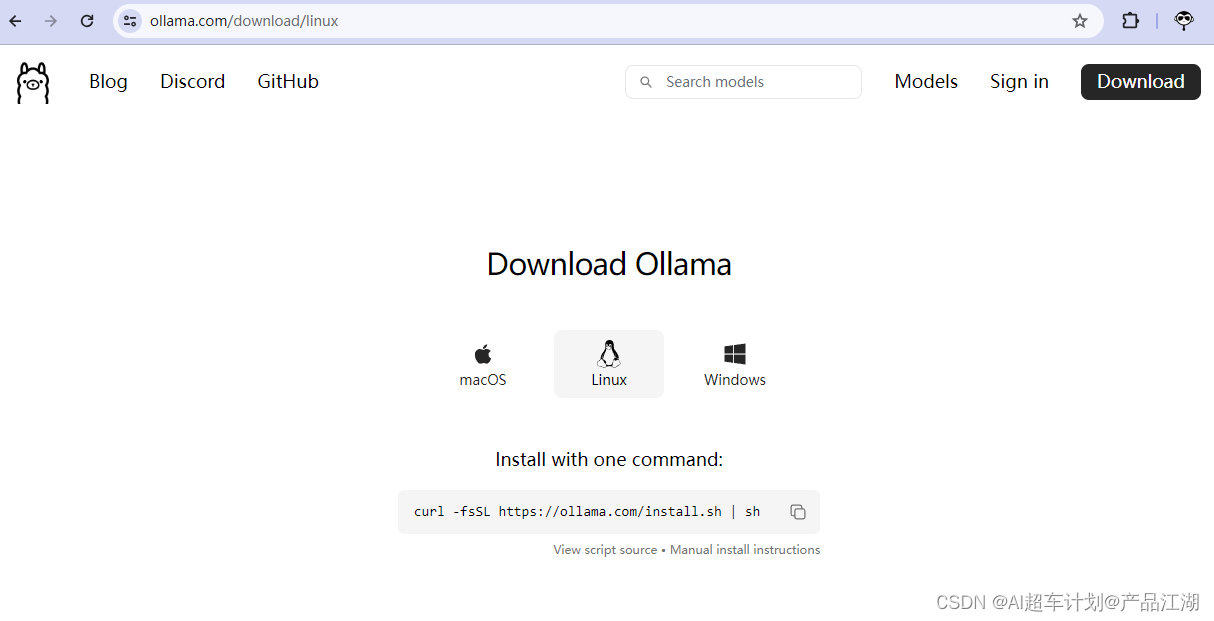Open site information icon in address bar
Screen dimensions: 1214x621
pos(130,21)
